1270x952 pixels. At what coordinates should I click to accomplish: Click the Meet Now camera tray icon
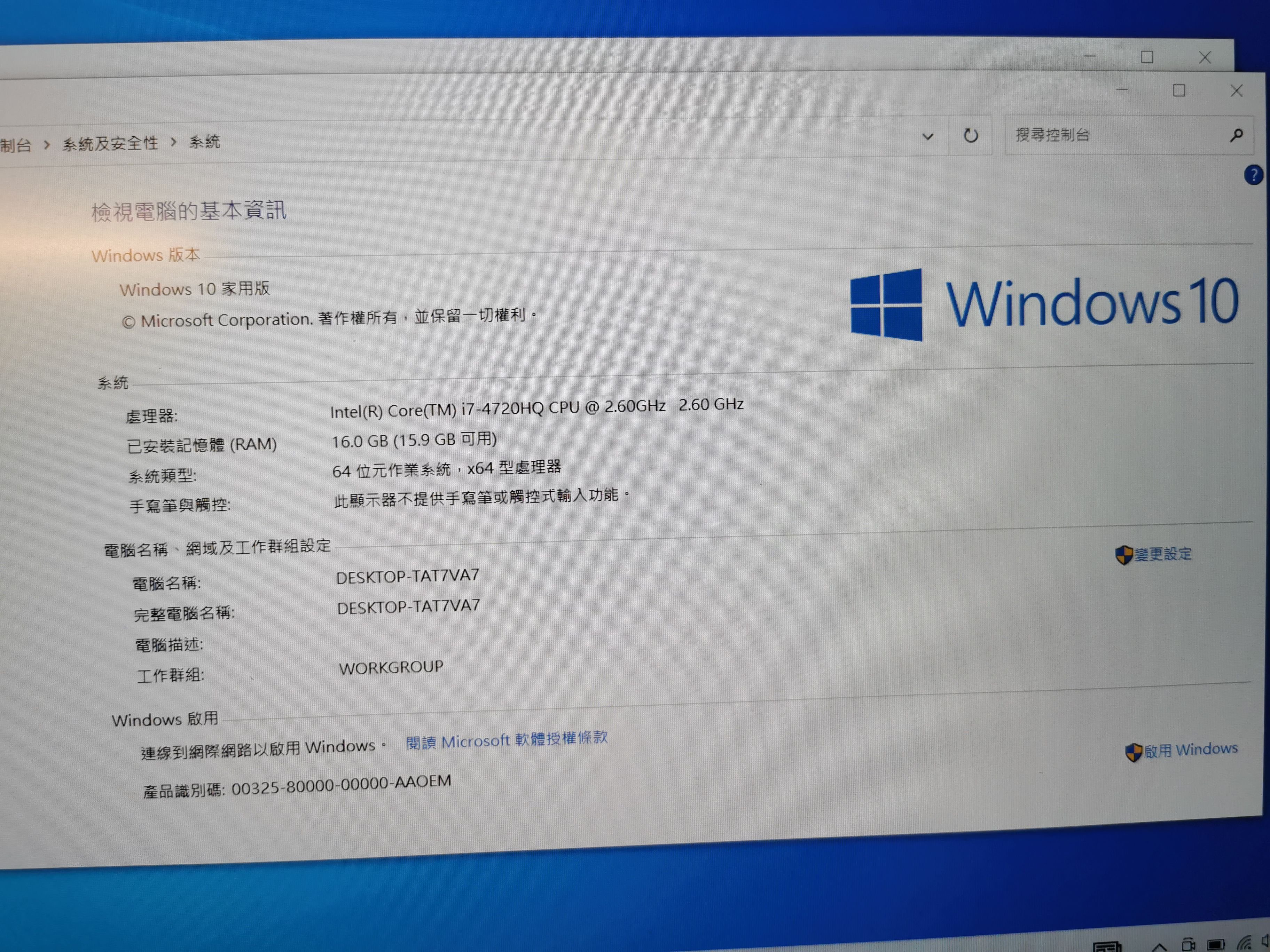[x=1189, y=944]
